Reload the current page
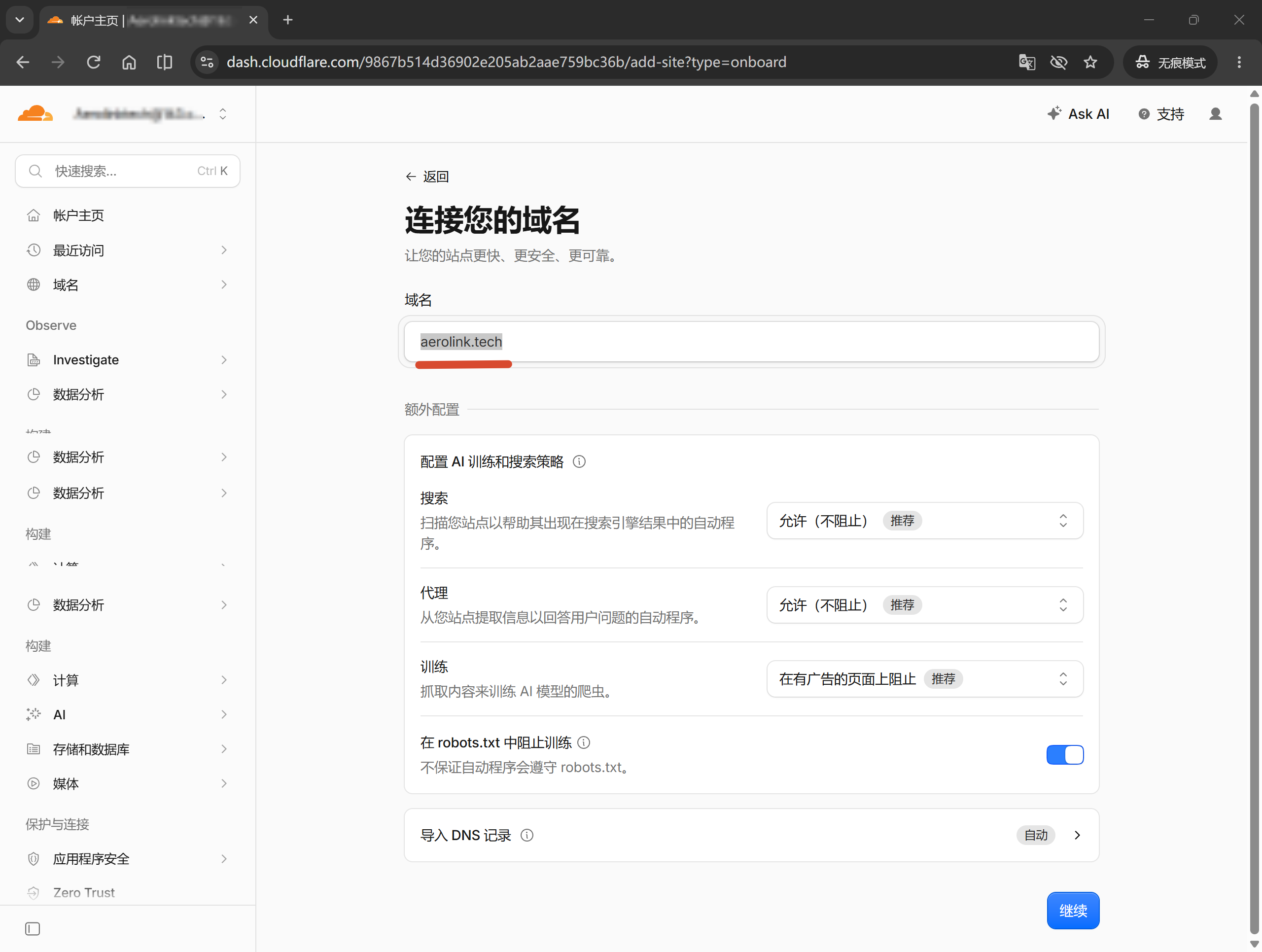The width and height of the screenshot is (1262, 952). pos(94,62)
